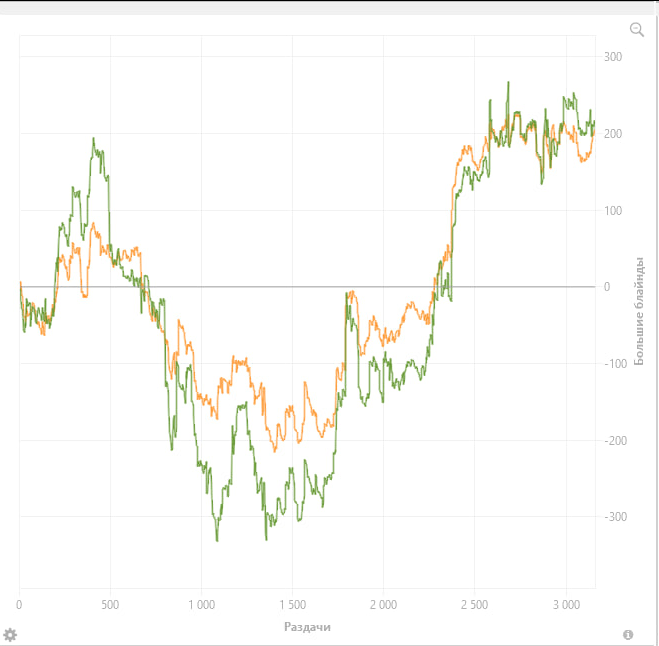Pick the 1 500 x-axis tick label

point(292,605)
